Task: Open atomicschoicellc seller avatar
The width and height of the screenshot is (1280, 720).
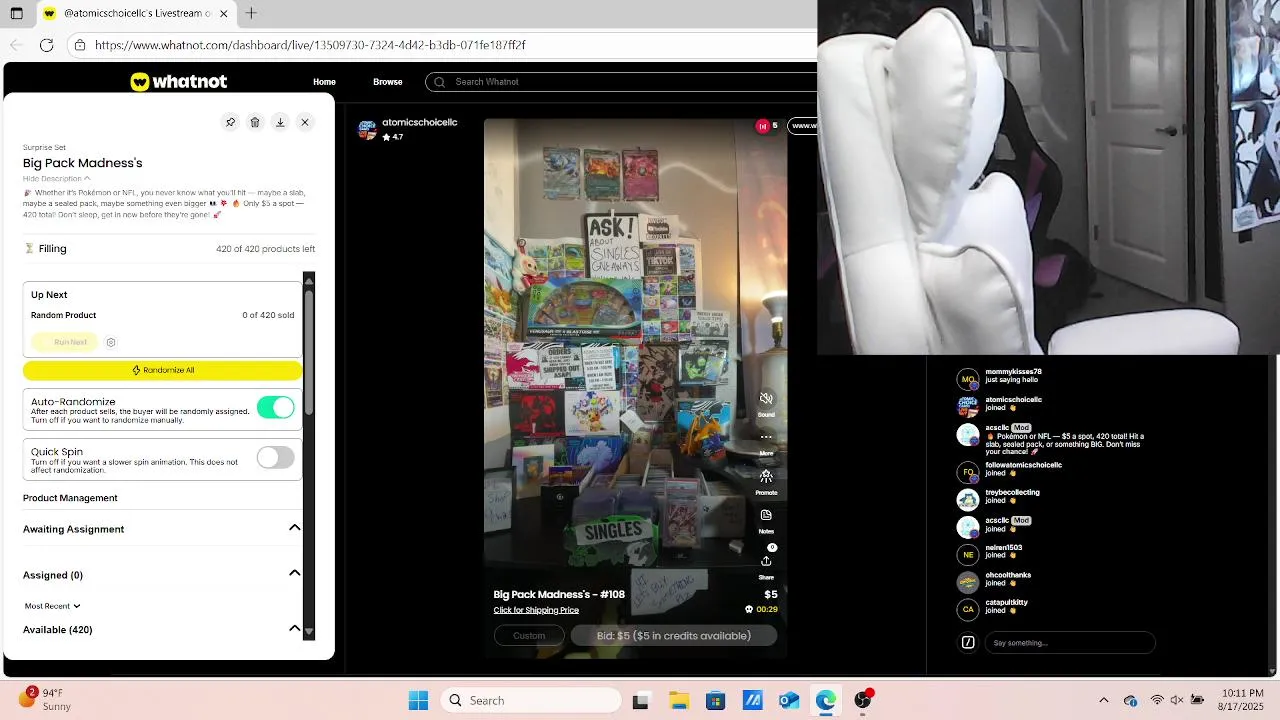Action: (x=367, y=129)
